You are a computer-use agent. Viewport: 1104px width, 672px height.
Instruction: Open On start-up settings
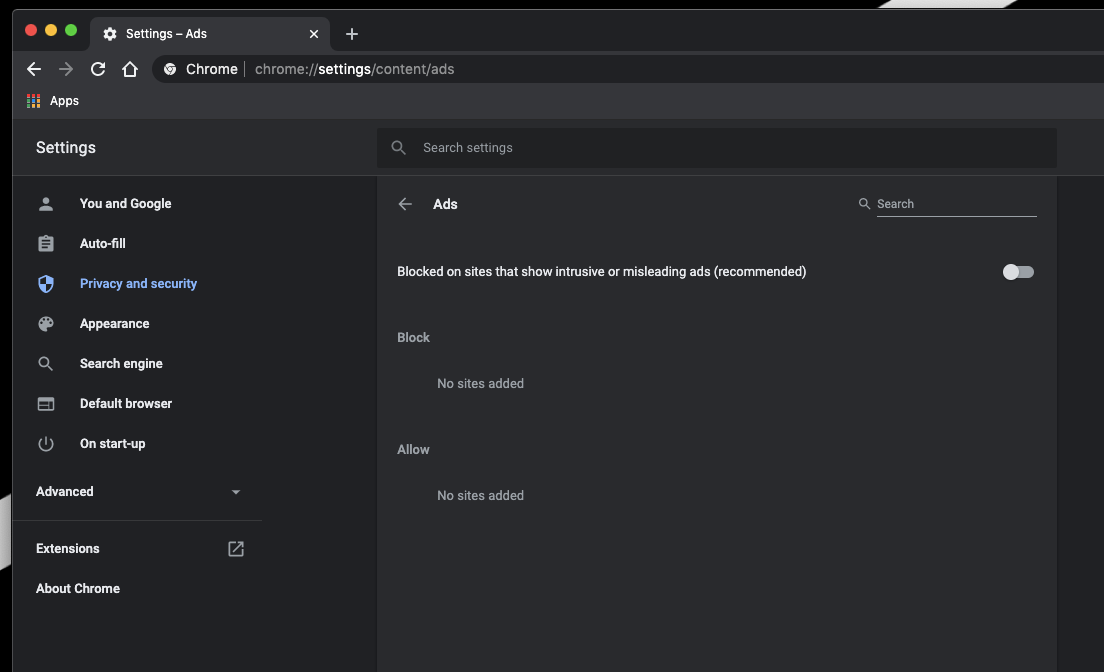(x=113, y=444)
